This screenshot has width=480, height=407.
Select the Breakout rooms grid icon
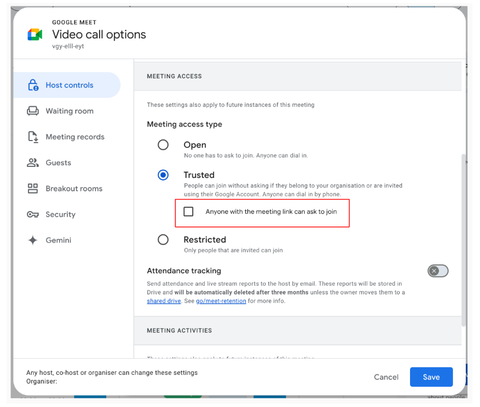pos(33,189)
